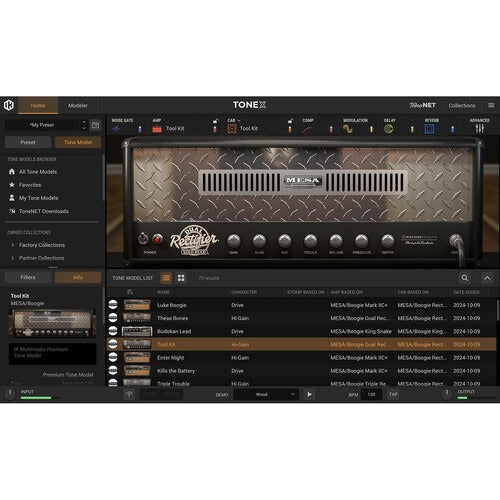Toggle the Cab lock icon
Screen dimensions: 500x500
tap(290, 121)
